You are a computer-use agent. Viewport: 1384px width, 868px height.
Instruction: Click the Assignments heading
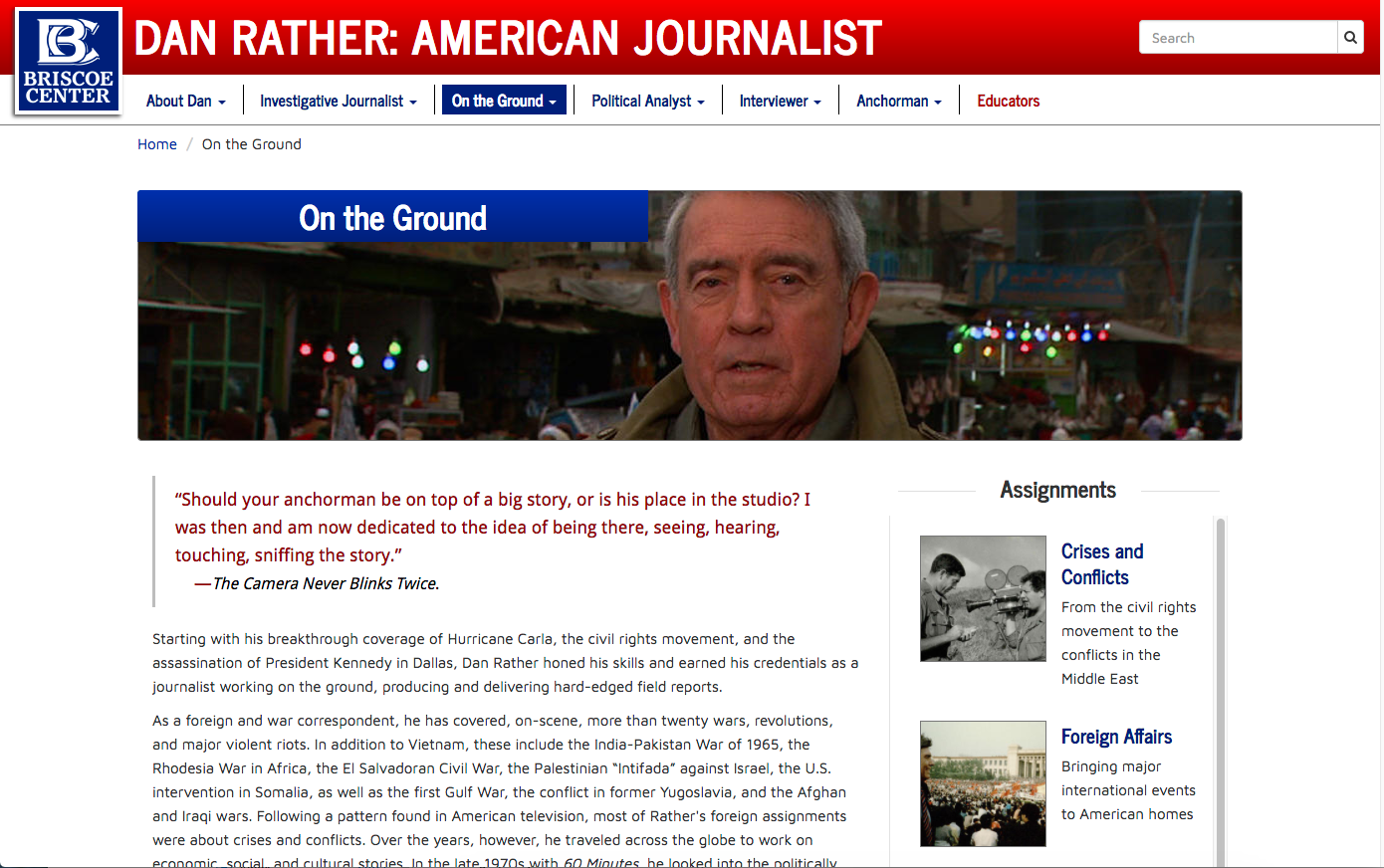(x=1058, y=490)
